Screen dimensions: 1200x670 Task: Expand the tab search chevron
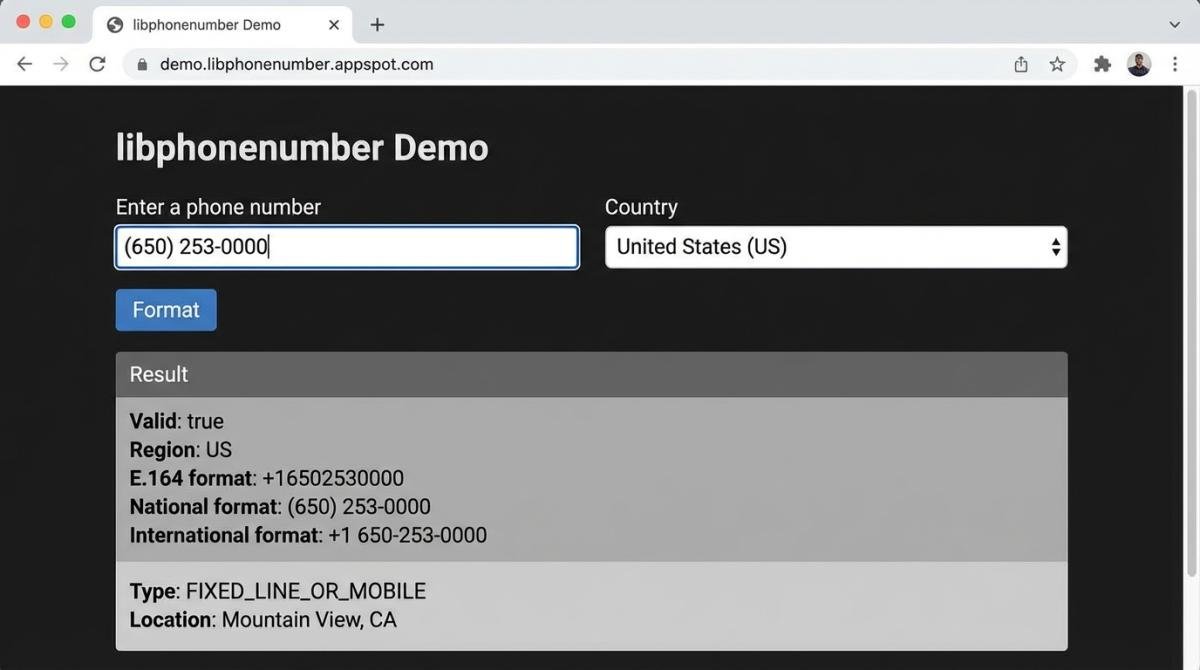[x=1174, y=25]
